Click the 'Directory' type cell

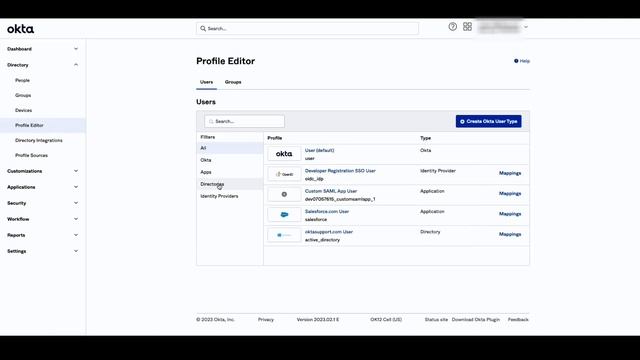tap(430, 232)
